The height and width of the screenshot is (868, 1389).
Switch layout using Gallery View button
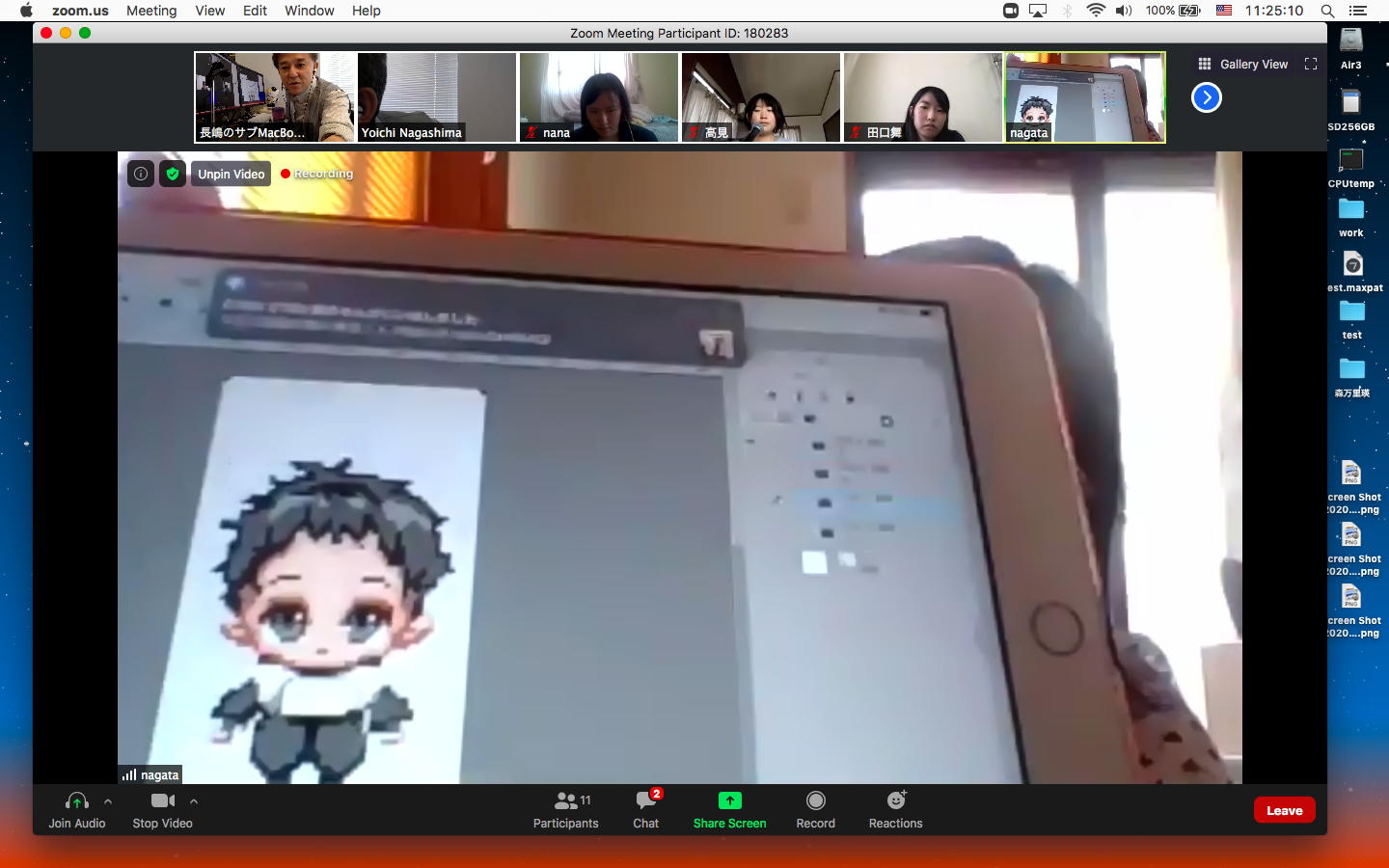click(x=1243, y=65)
